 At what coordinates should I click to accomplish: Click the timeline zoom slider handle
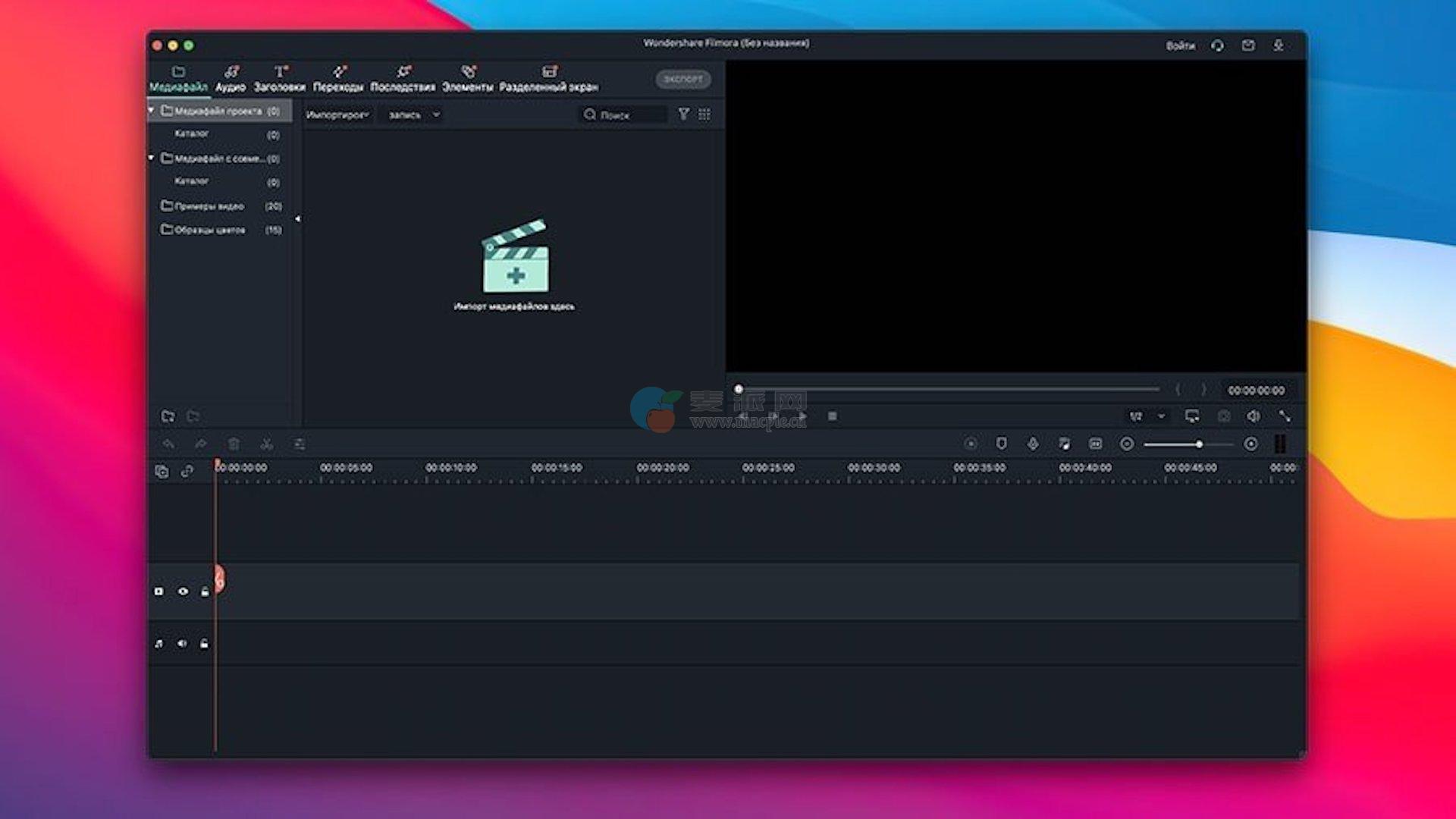[x=1199, y=444]
